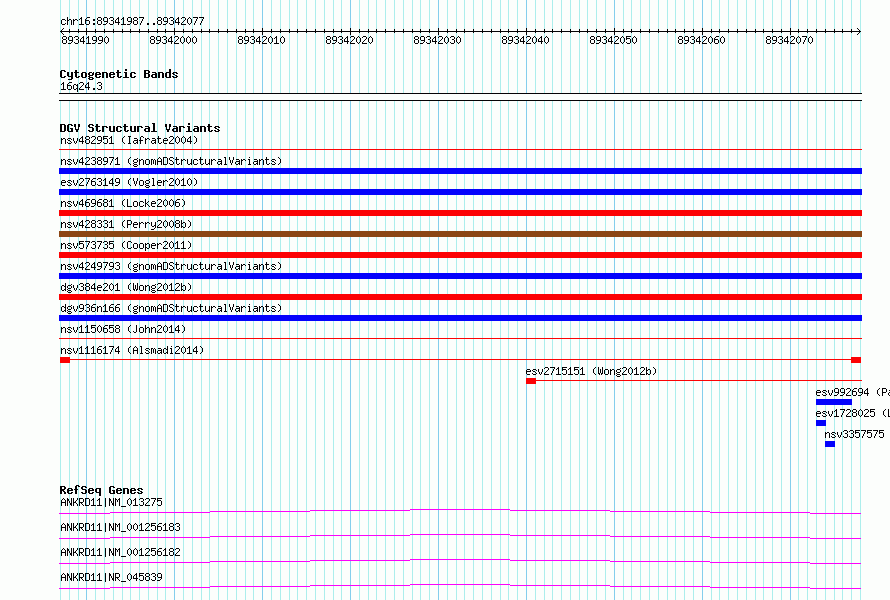
Task: Click the small blue block for nsv3357575
Action: [x=830, y=444]
